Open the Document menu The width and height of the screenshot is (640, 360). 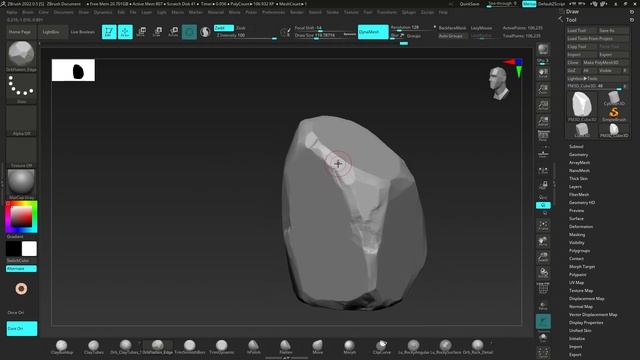click(64, 12)
